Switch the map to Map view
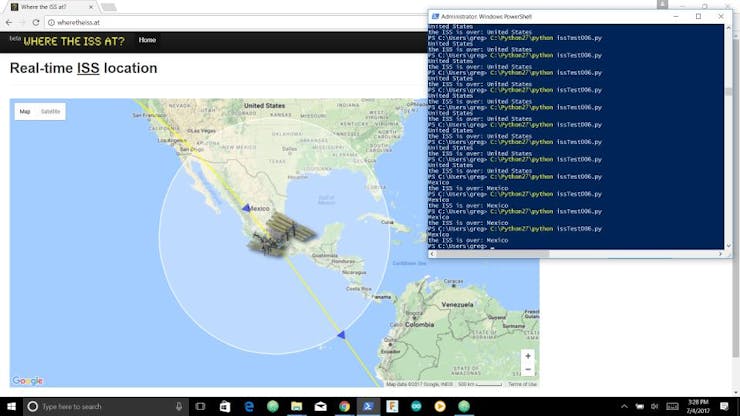740x416 pixels. point(25,111)
